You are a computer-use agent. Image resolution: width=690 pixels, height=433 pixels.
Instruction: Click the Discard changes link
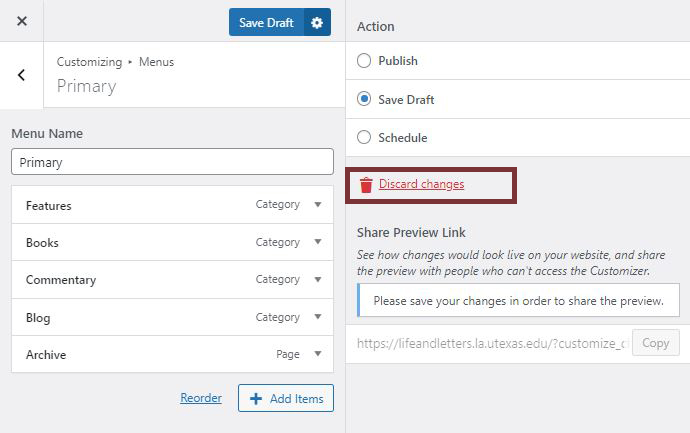[x=421, y=185]
